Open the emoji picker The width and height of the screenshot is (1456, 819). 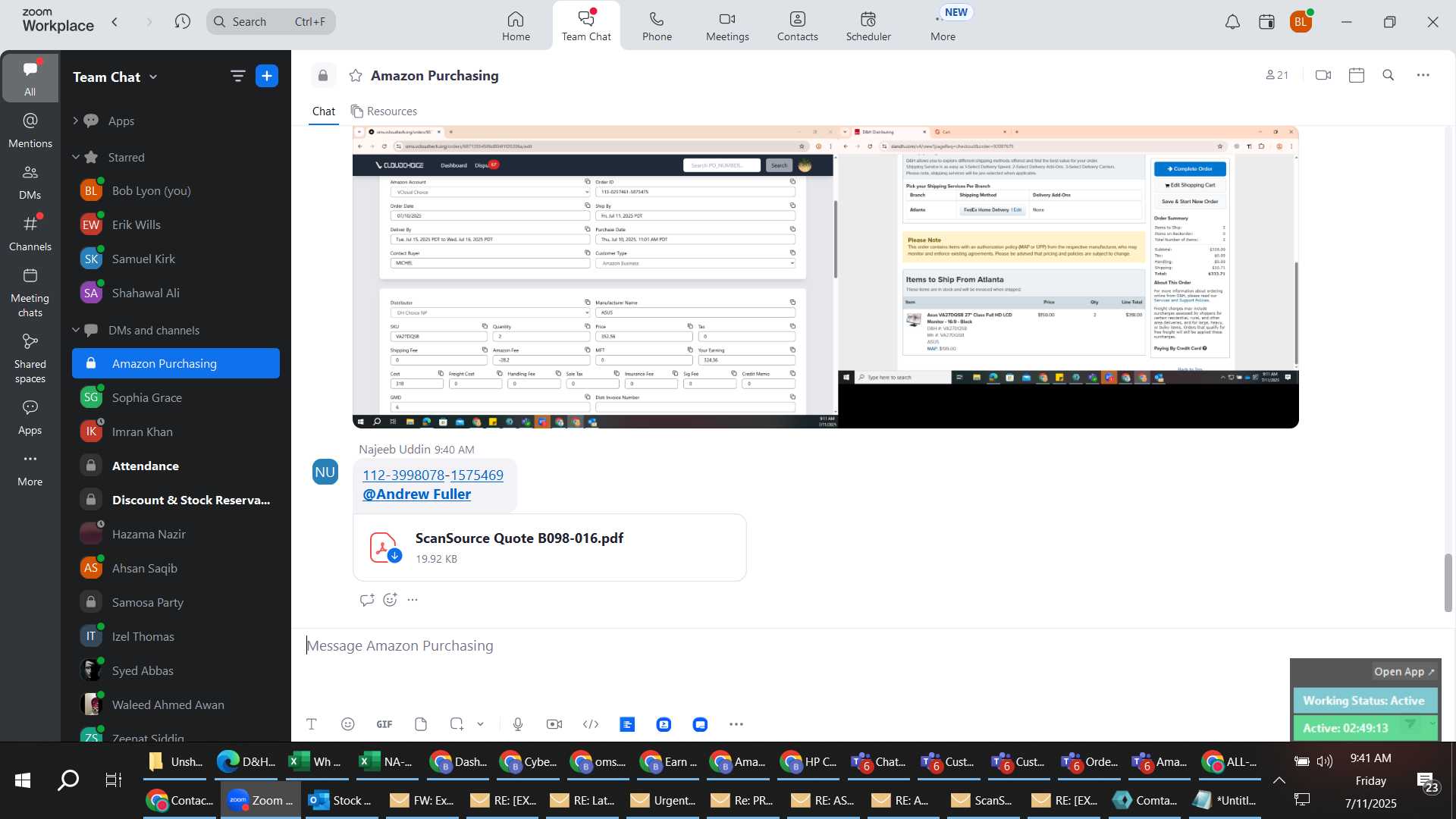click(347, 724)
